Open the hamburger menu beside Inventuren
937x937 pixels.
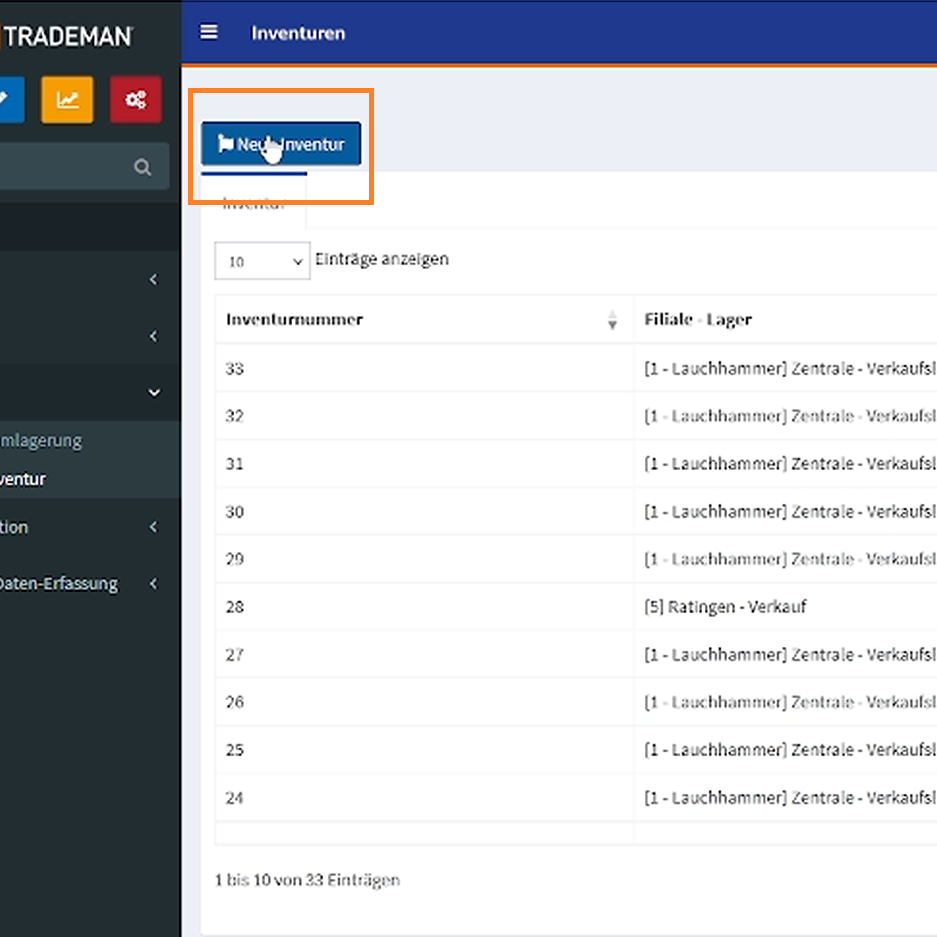[209, 31]
